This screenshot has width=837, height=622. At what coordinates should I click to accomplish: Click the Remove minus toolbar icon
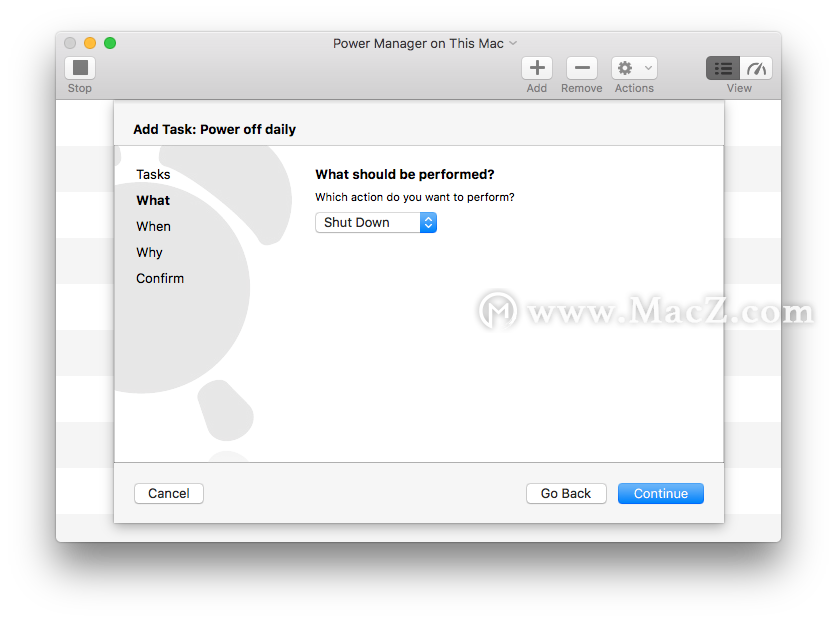click(582, 68)
